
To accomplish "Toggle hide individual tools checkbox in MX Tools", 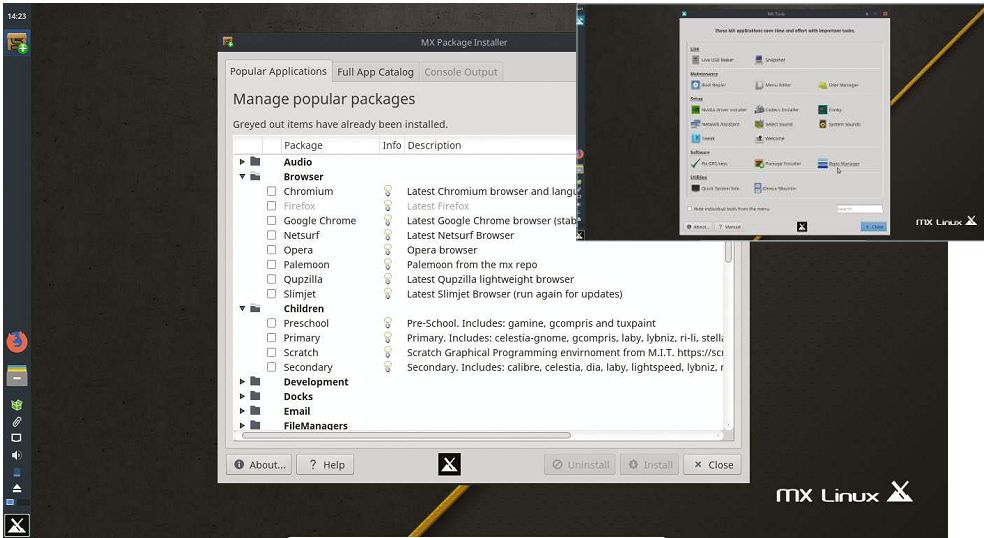I will [x=690, y=208].
